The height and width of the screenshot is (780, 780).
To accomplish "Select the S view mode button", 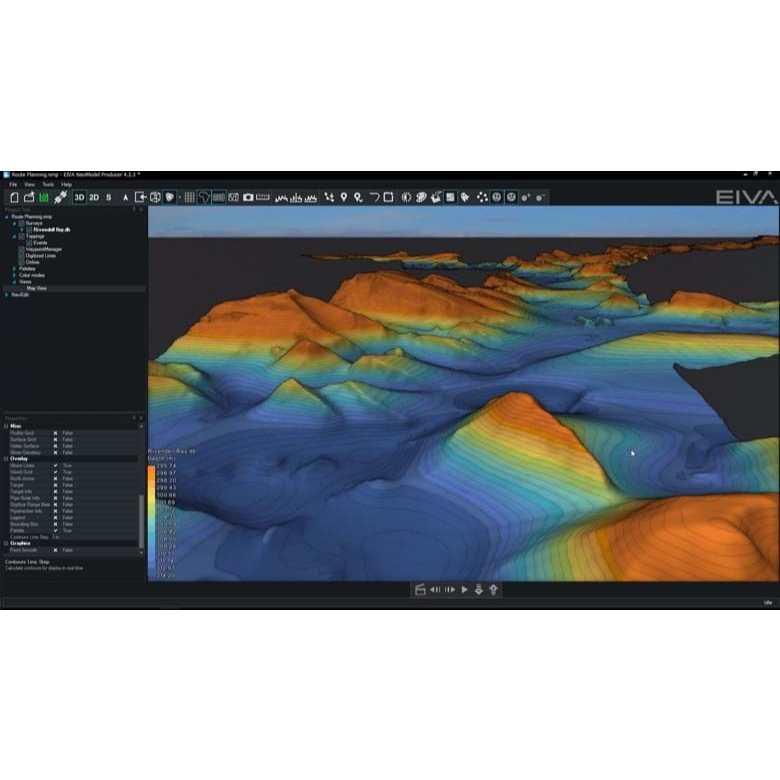I will point(108,197).
